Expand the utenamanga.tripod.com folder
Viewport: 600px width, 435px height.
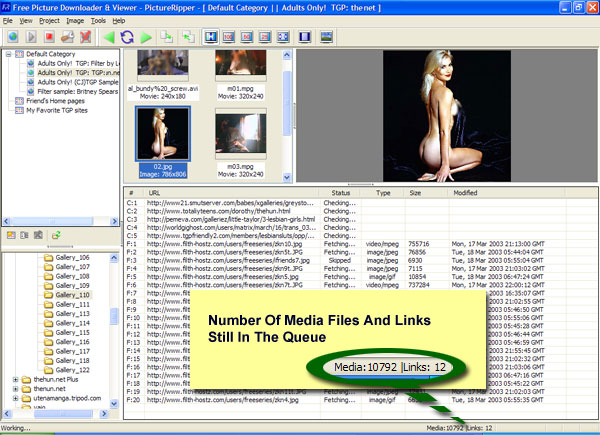coord(15,398)
